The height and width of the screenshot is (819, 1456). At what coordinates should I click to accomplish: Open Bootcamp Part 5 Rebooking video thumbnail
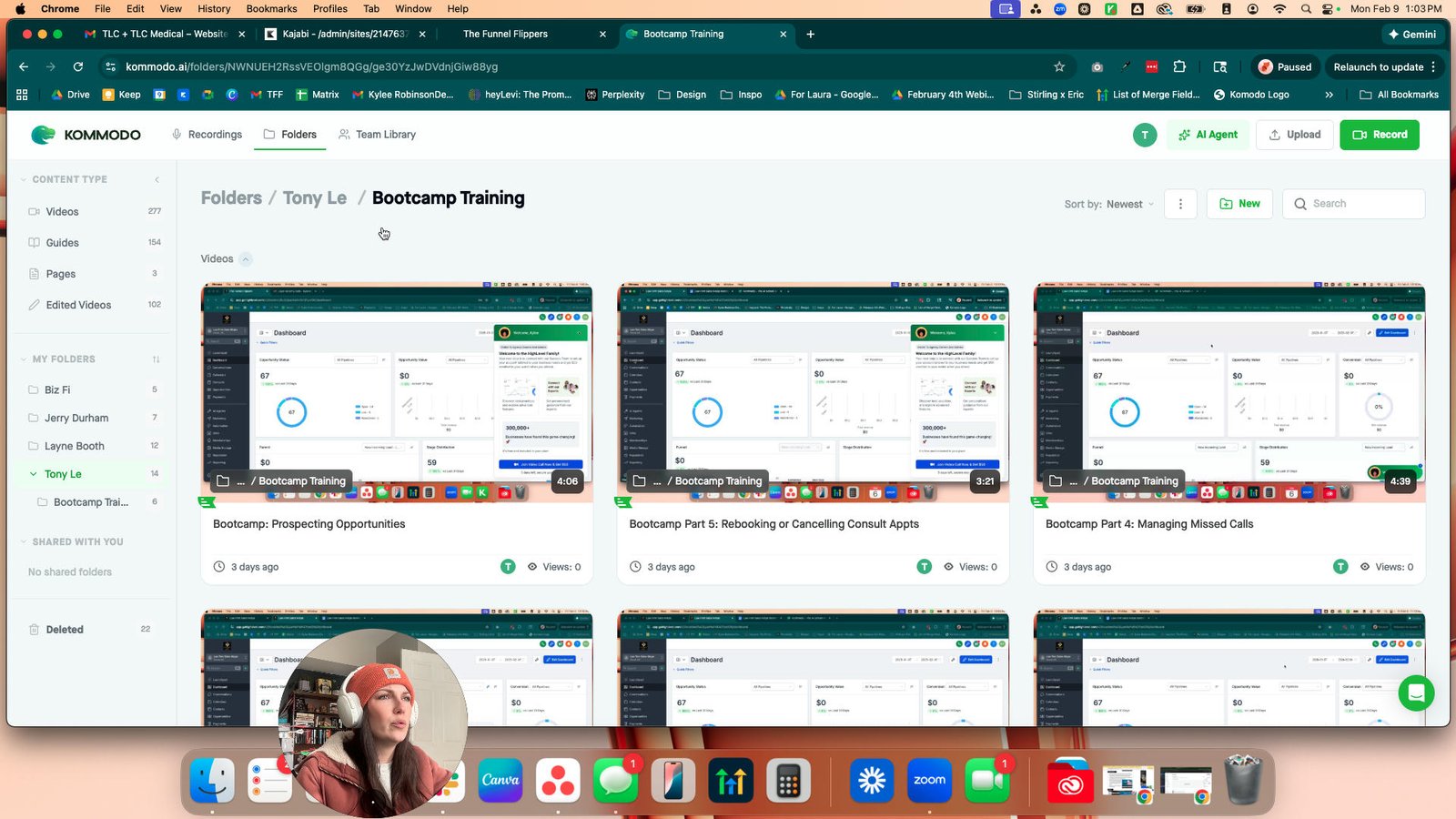813,392
